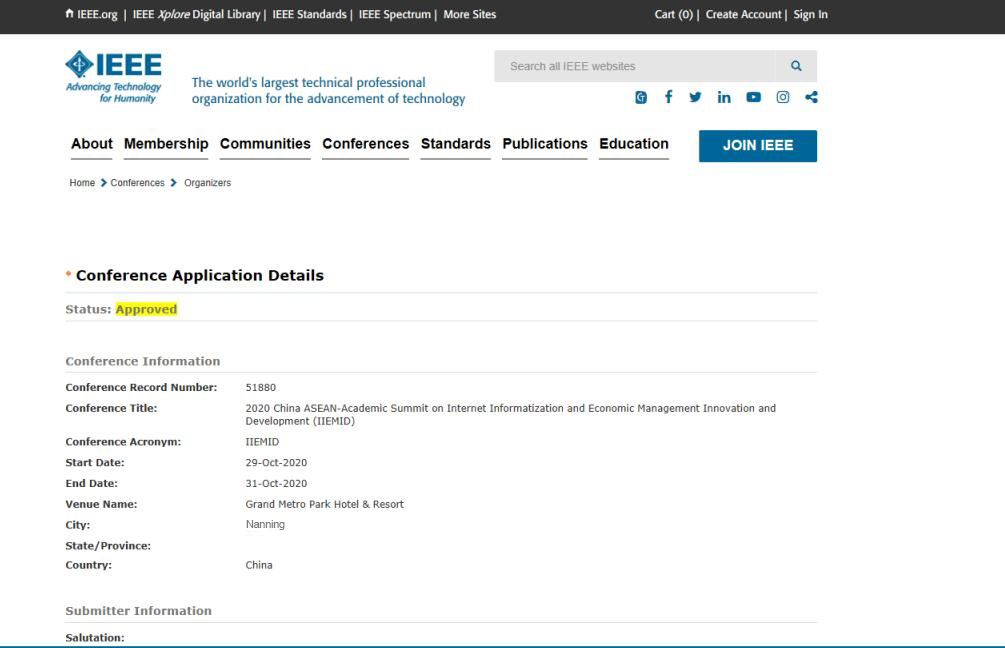Click the search magnifier icon
This screenshot has height=648, width=1005.
coord(796,66)
